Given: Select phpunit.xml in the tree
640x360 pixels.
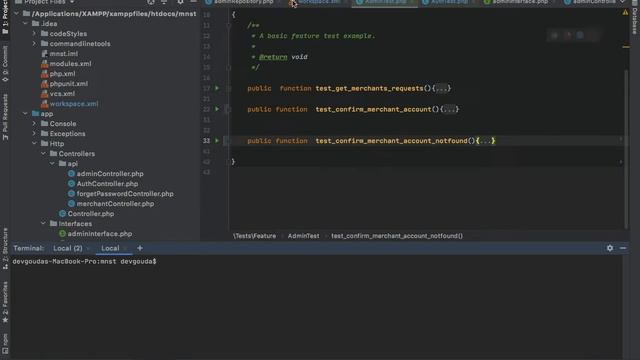Looking at the screenshot, I should (x=69, y=83).
